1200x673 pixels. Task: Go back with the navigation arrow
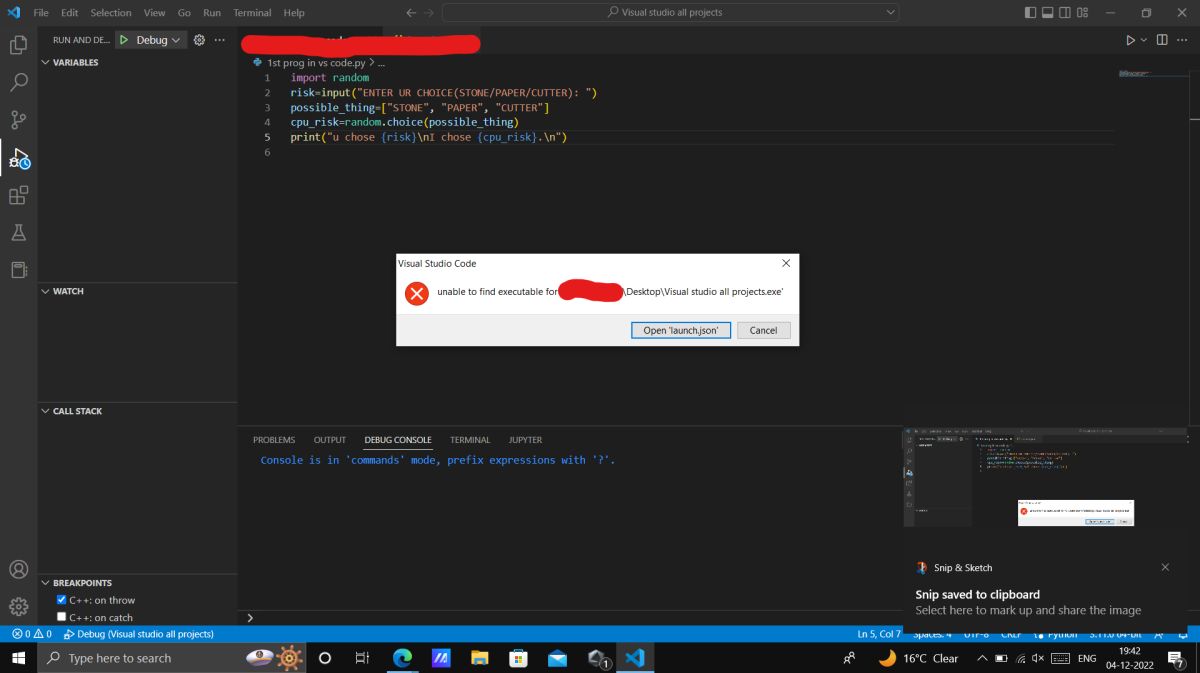(x=412, y=13)
